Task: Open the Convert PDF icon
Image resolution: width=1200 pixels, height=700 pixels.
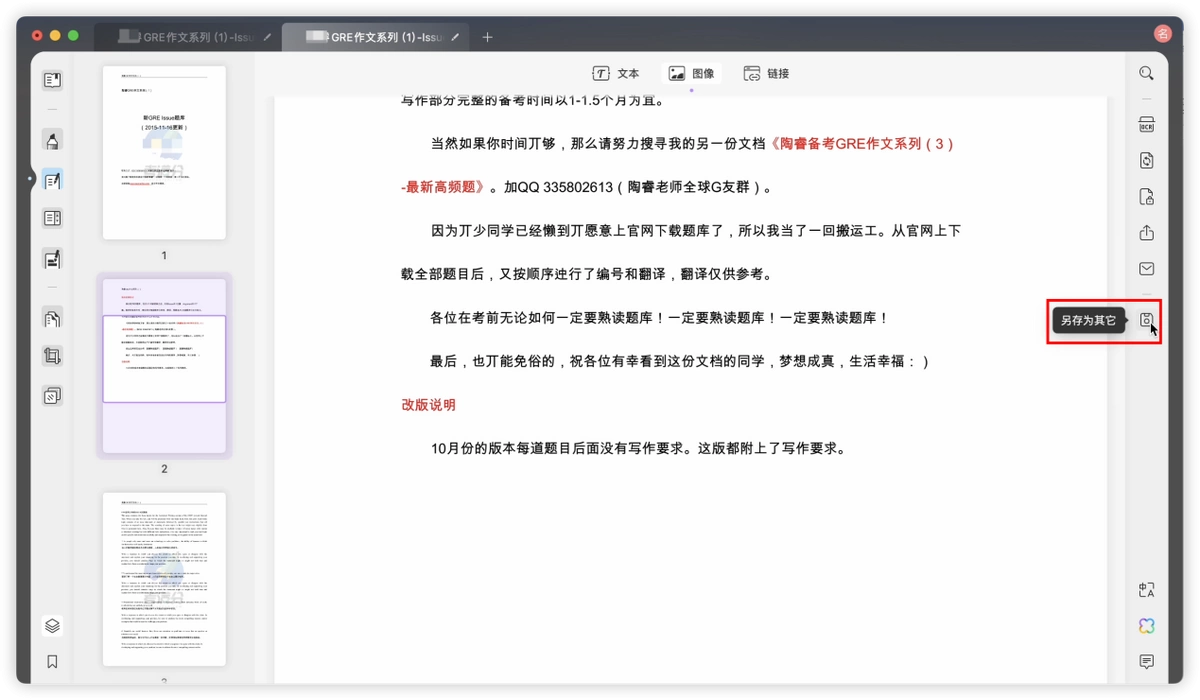Action: click(1146, 161)
